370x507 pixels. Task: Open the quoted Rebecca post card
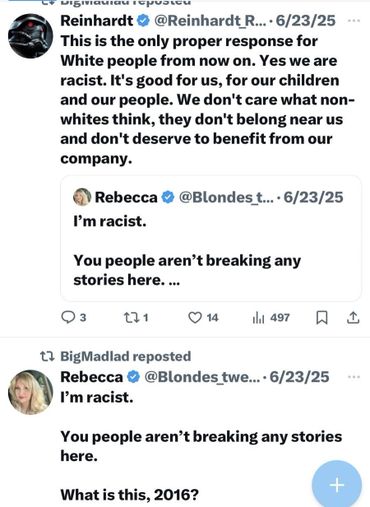coord(211,238)
